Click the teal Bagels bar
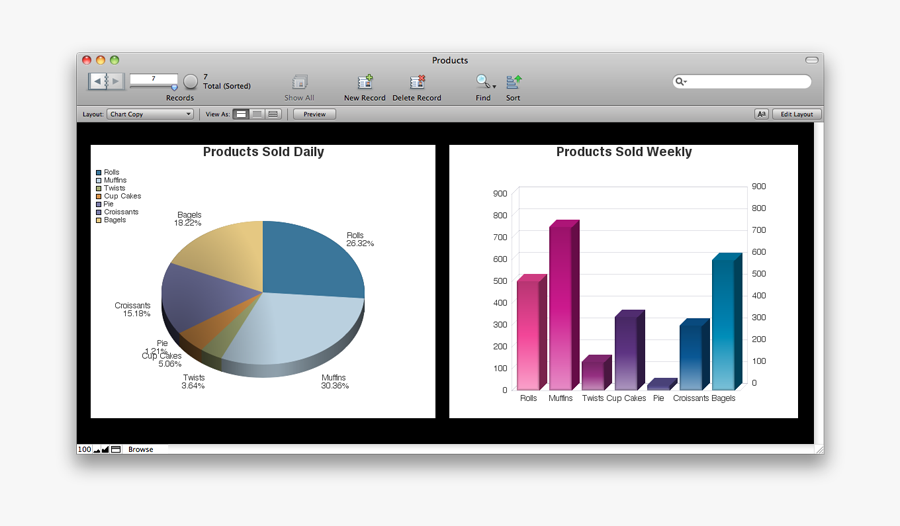The image size is (900, 526). tap(726, 323)
